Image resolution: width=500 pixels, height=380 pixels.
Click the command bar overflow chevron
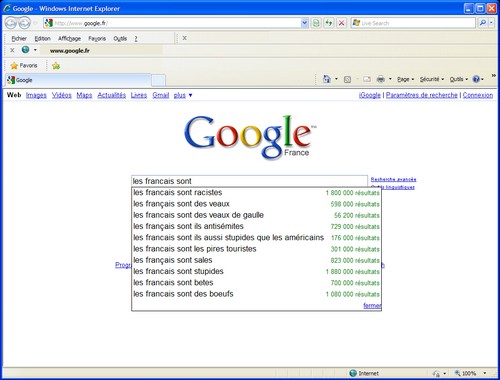pos(494,76)
